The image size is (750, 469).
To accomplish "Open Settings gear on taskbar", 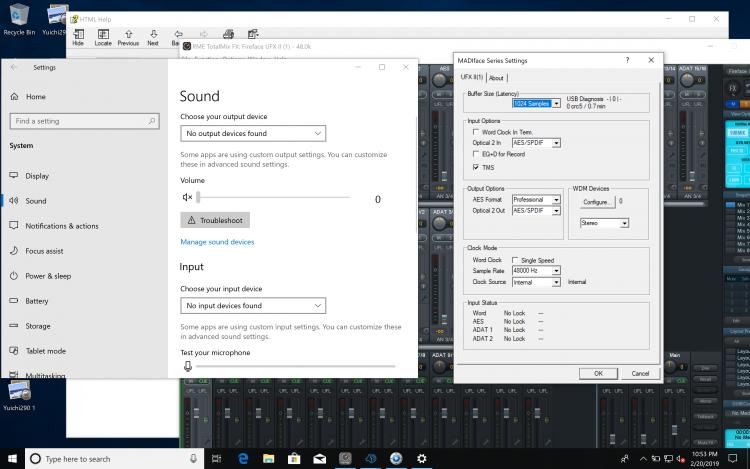I will 421,458.
